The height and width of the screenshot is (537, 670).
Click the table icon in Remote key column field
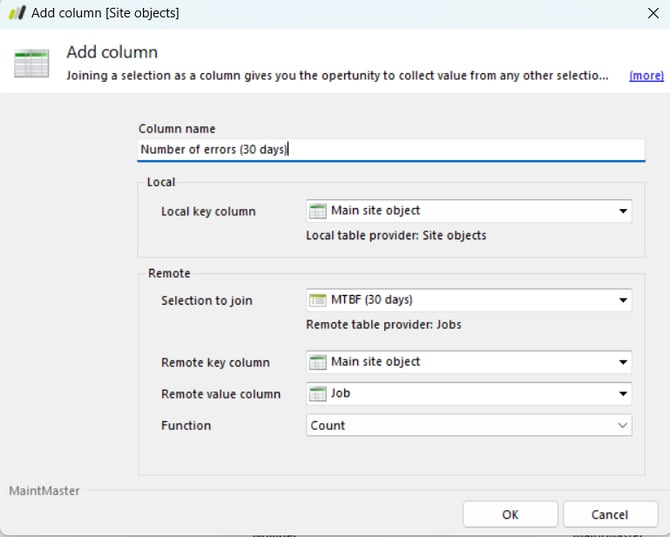coord(318,362)
